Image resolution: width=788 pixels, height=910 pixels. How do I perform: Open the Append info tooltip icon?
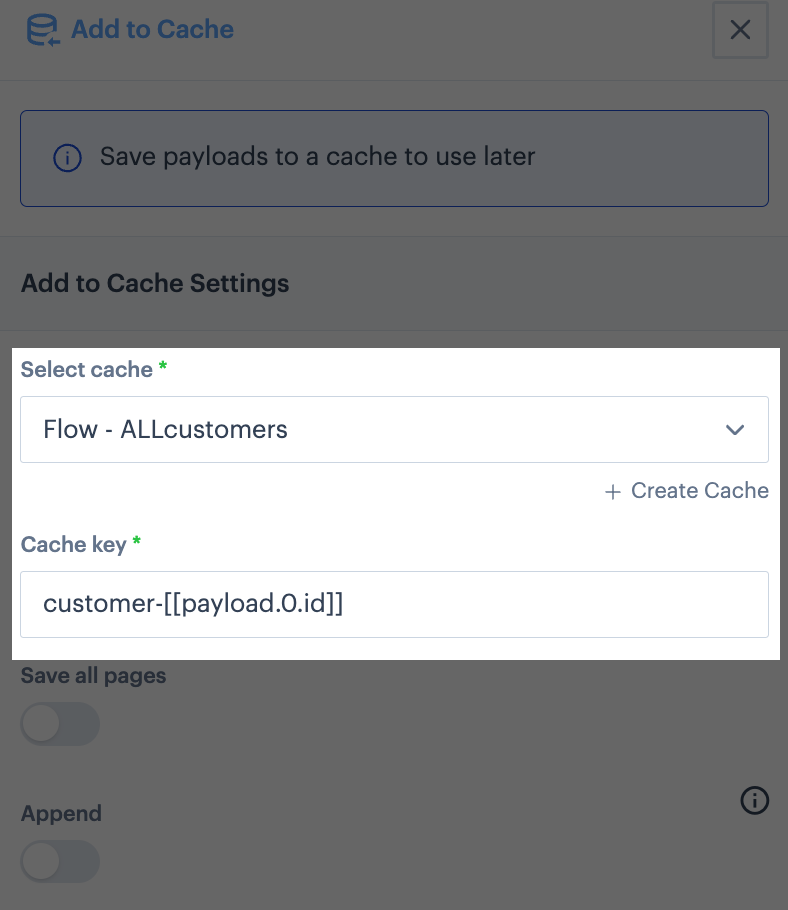pos(754,800)
